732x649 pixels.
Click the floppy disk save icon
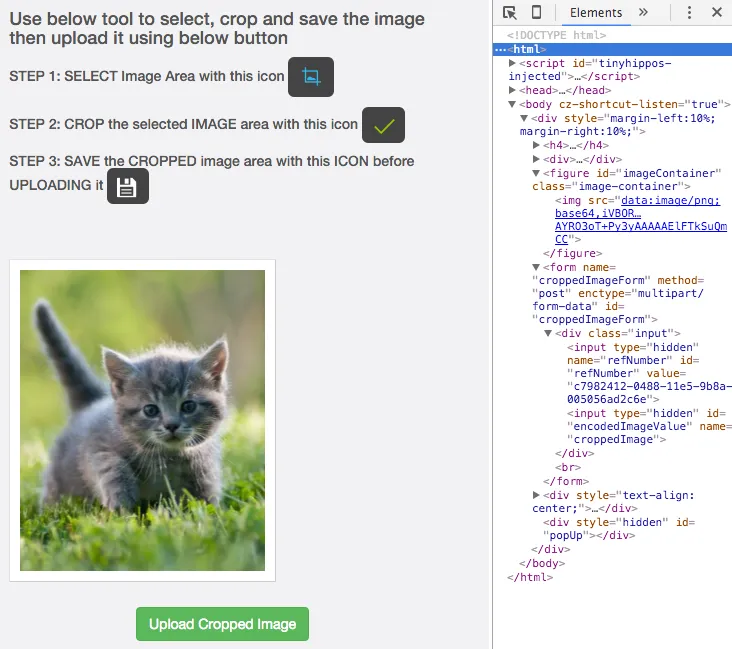pos(128,186)
